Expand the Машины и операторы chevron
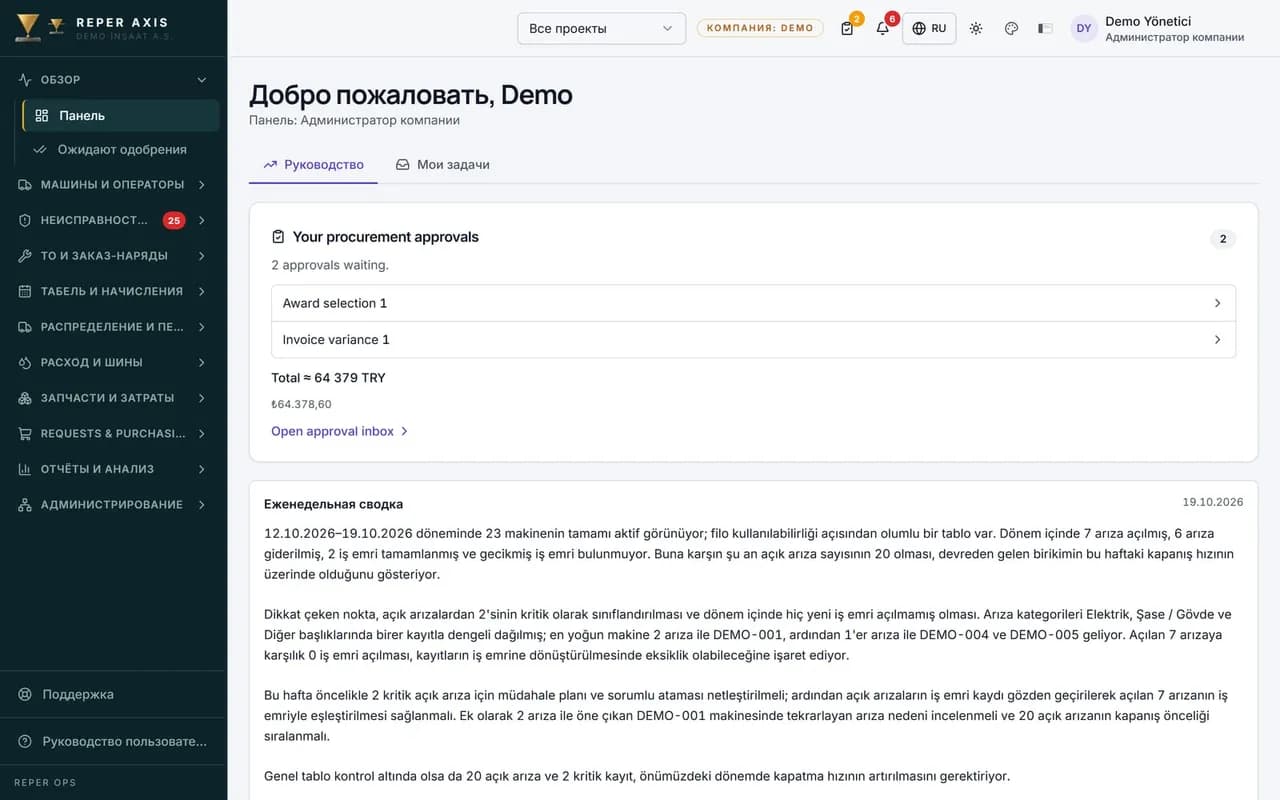The image size is (1280, 800). (x=202, y=185)
